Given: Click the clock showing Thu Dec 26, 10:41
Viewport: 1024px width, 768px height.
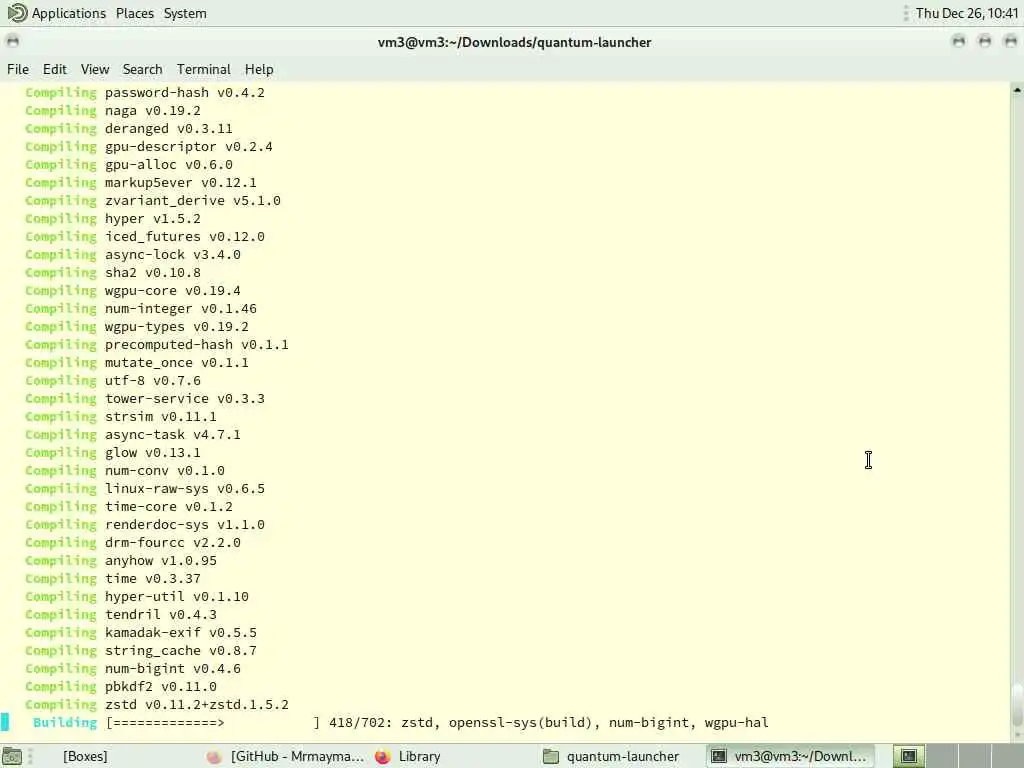Looking at the screenshot, I should [967, 13].
